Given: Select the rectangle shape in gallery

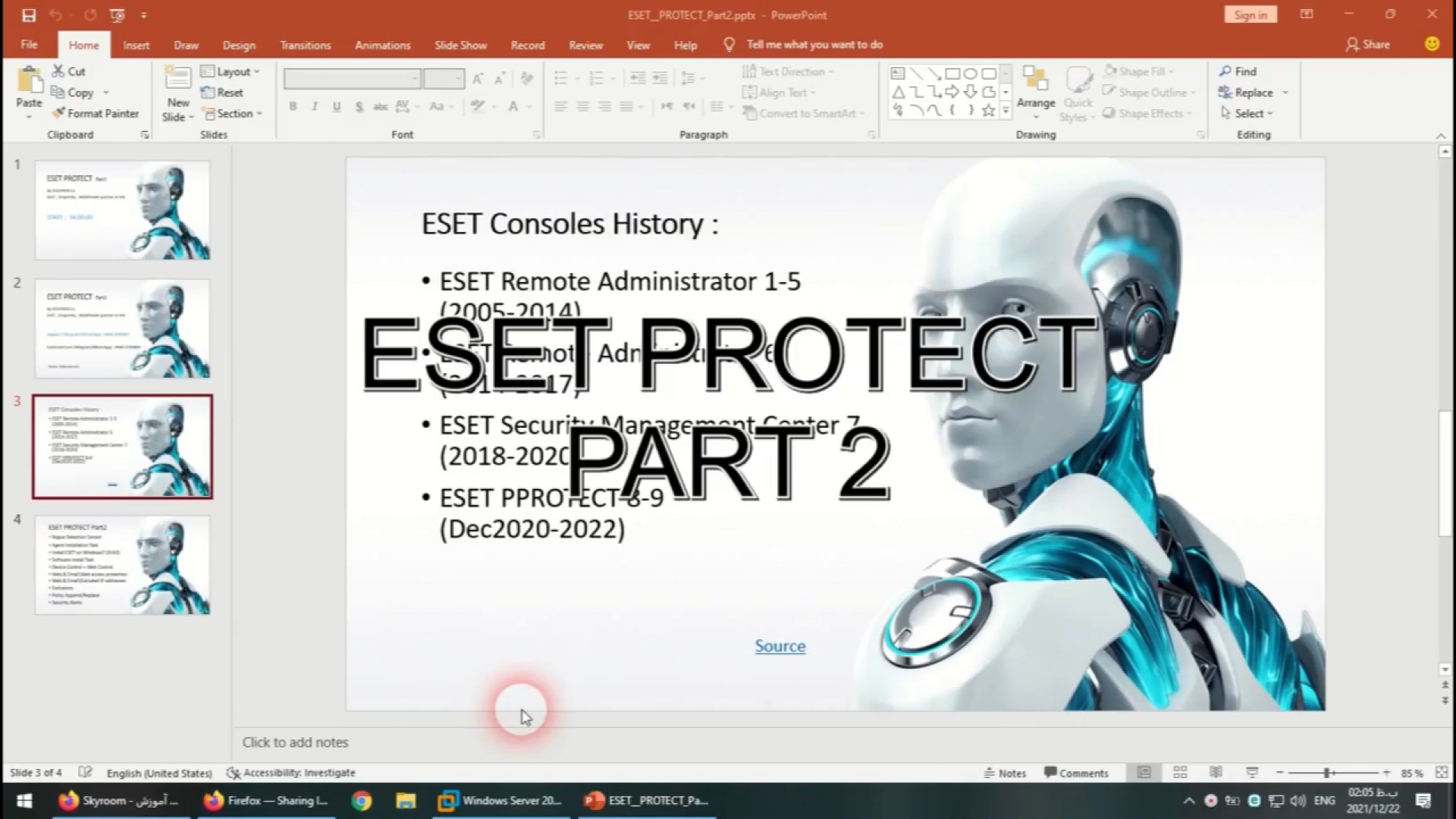Looking at the screenshot, I should click(x=952, y=74).
